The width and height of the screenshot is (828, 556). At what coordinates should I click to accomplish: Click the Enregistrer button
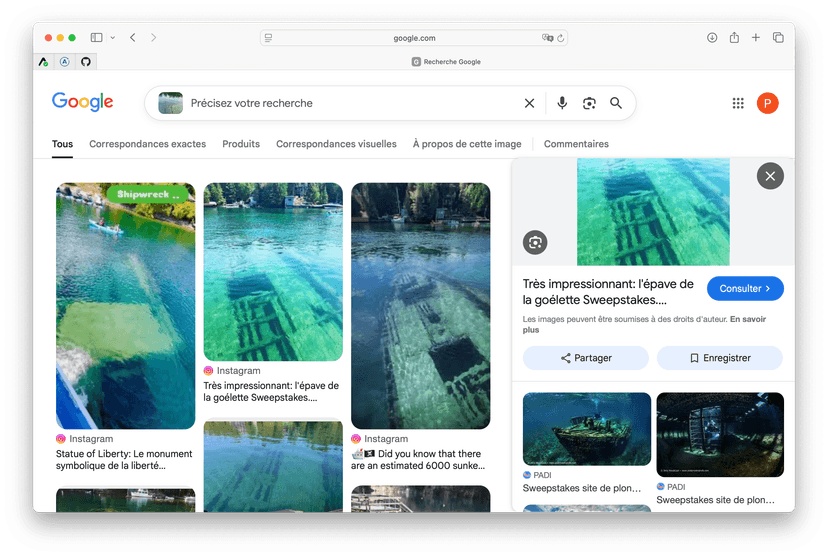719,358
